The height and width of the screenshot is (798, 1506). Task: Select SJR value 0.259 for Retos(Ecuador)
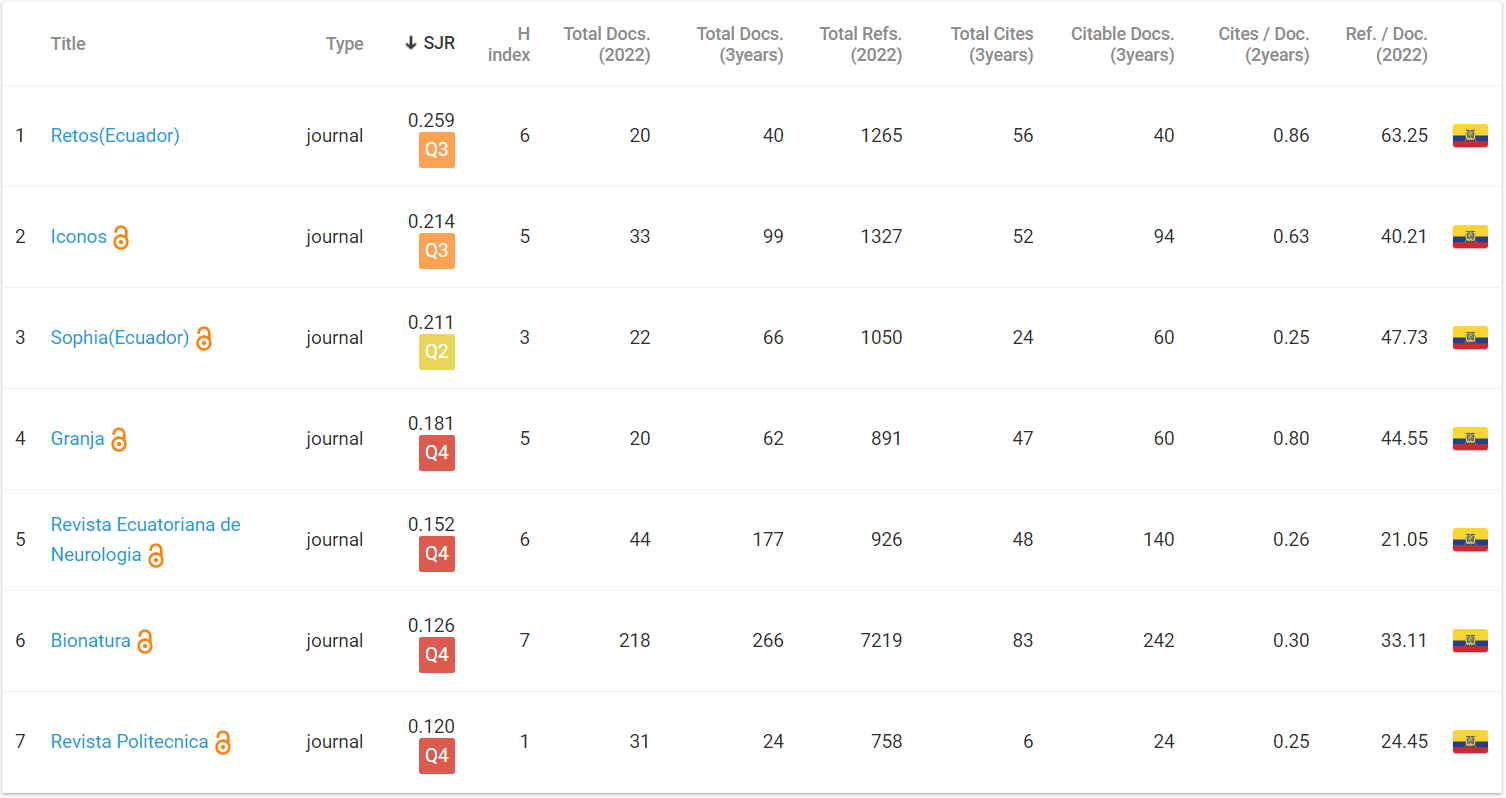431,120
